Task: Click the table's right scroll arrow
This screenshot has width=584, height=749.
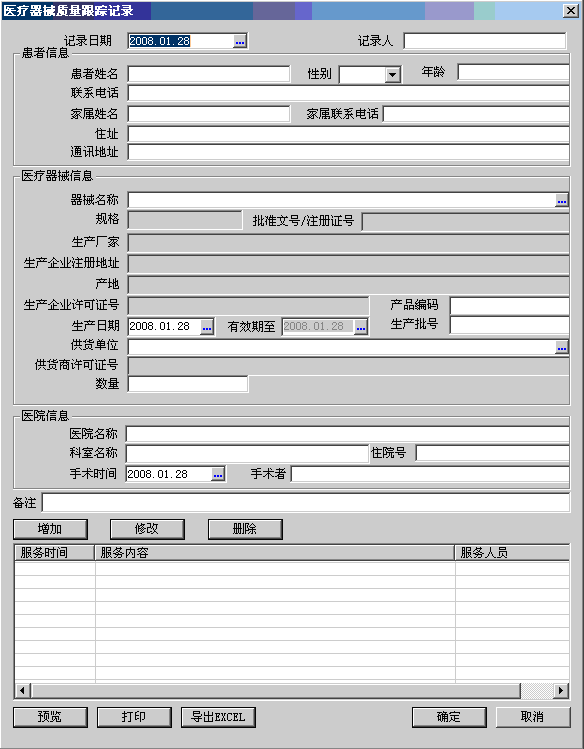Action: point(561,690)
